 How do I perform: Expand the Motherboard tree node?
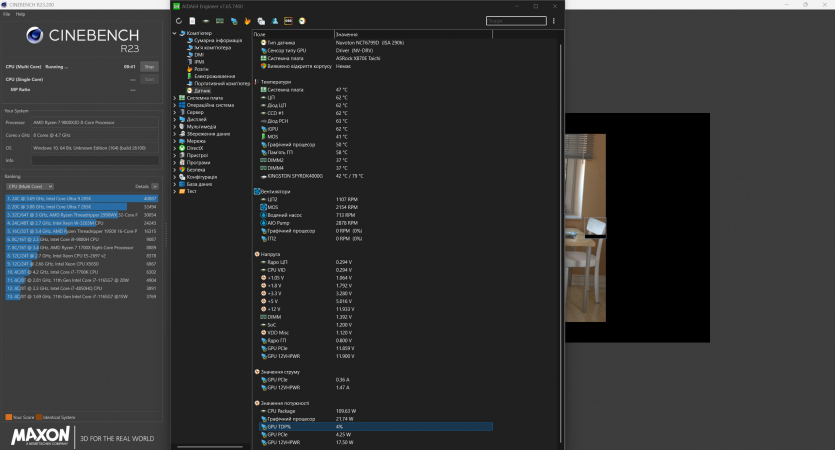click(175, 98)
